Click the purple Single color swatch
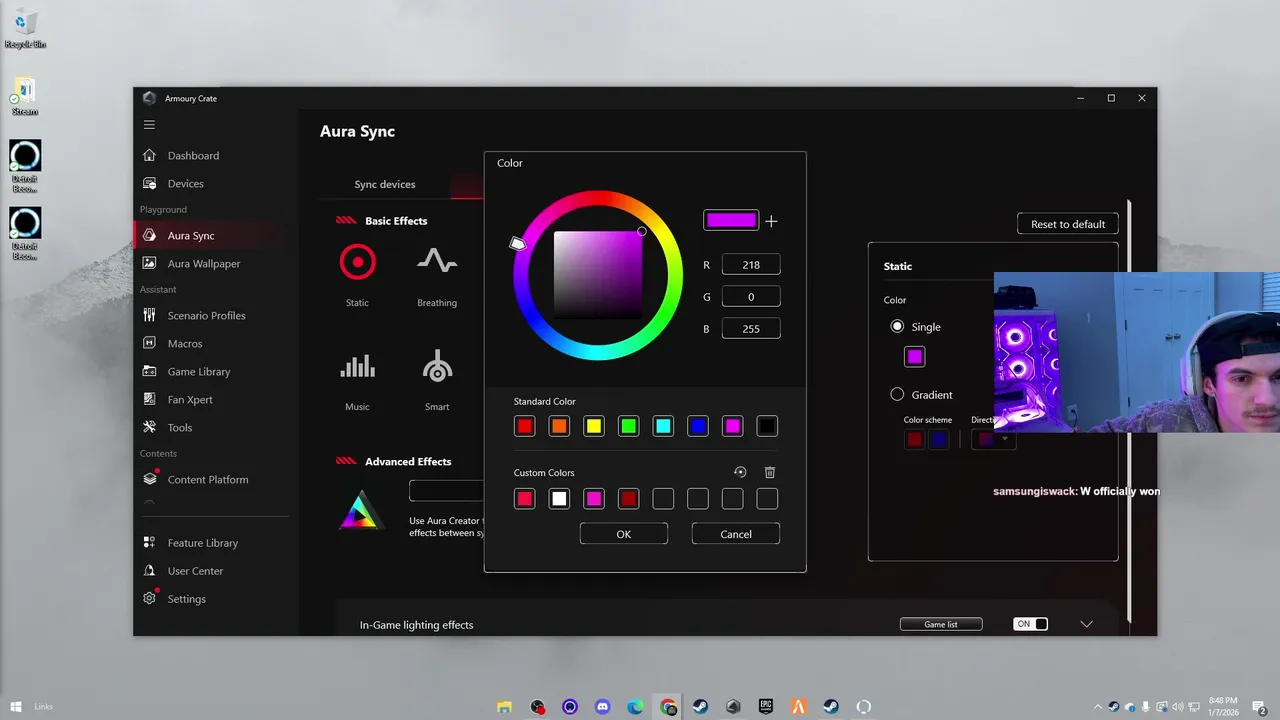The height and width of the screenshot is (720, 1280). [x=915, y=357]
